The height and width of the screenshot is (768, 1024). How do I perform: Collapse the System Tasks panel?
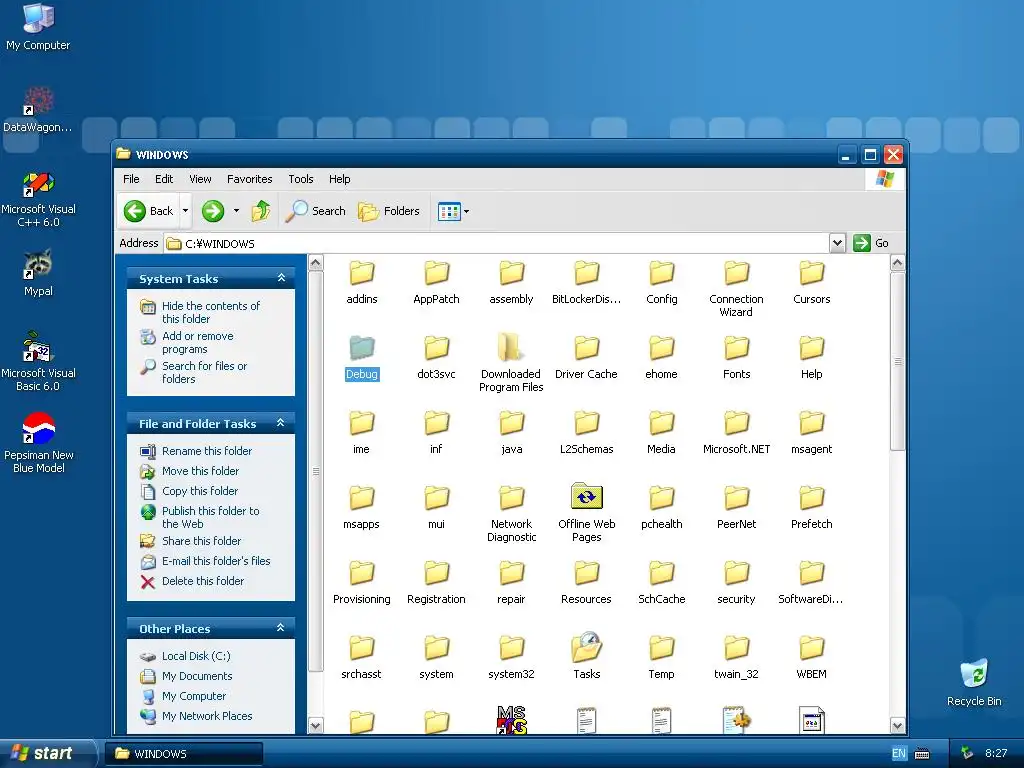(281, 278)
